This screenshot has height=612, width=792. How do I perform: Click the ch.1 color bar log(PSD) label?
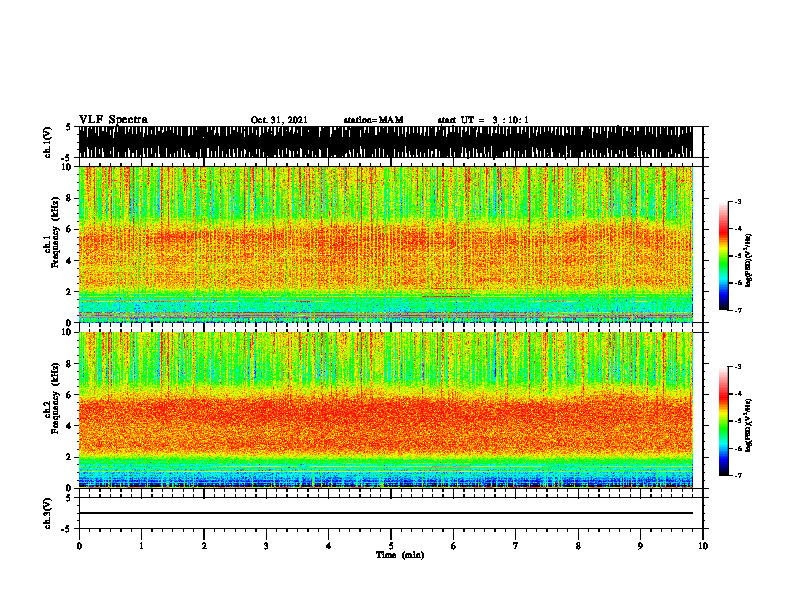749,260
